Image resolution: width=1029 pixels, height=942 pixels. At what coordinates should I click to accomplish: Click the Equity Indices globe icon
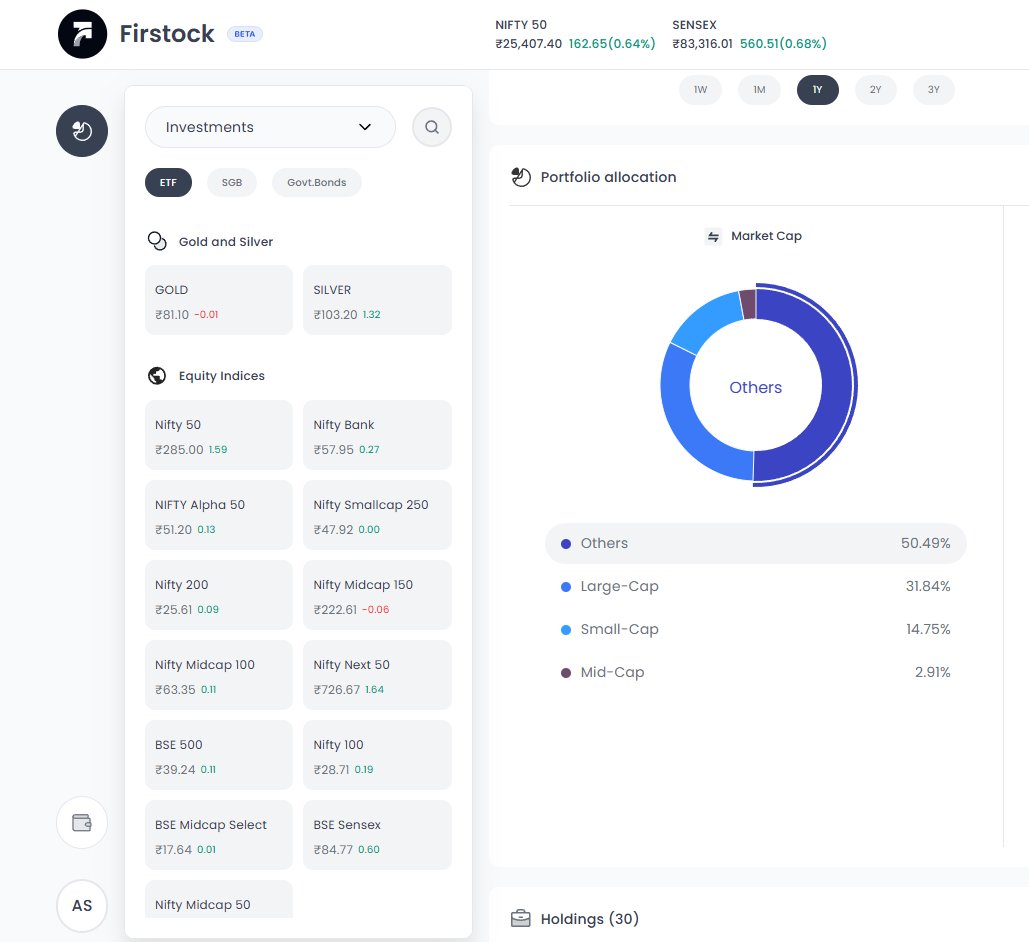point(157,375)
